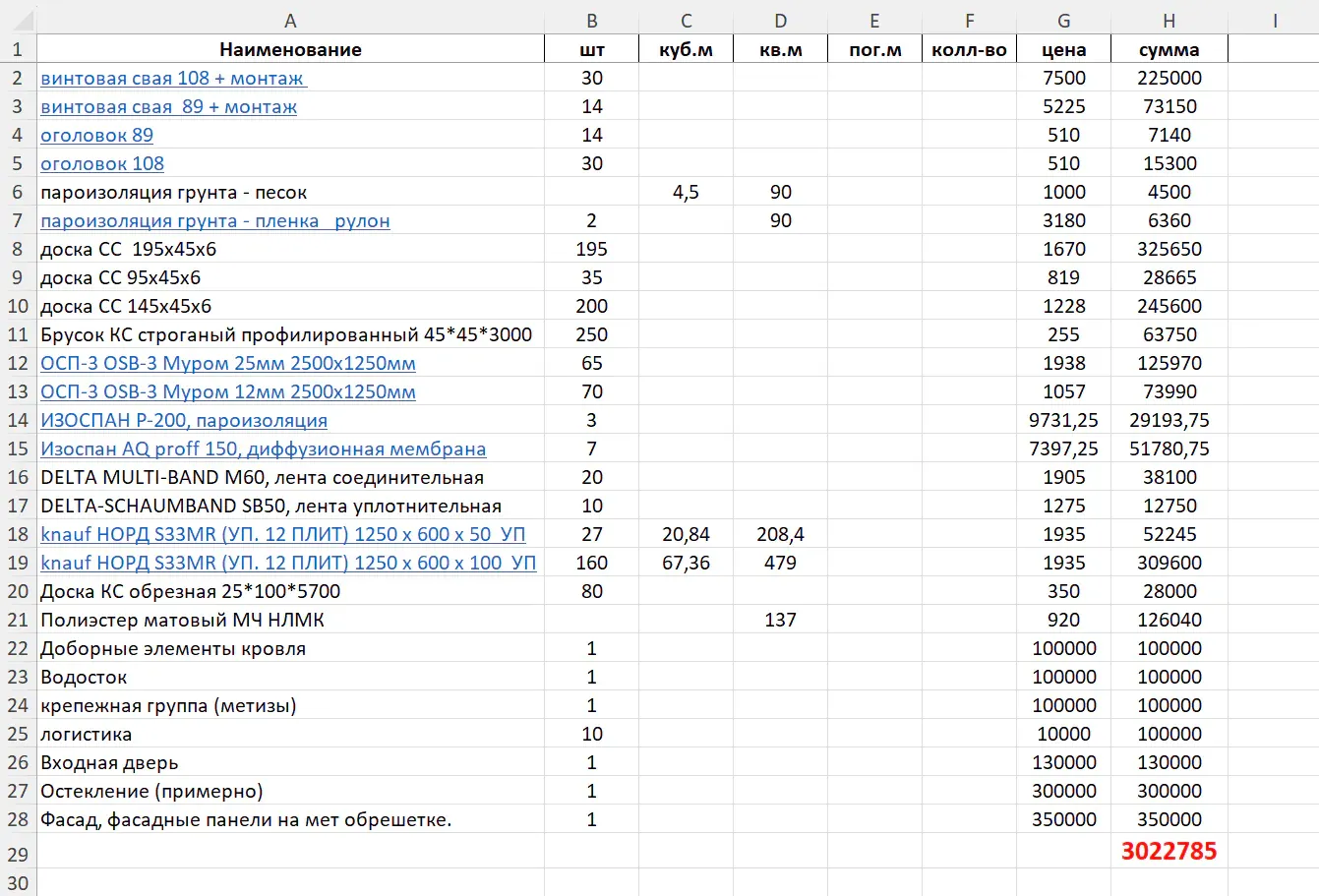Select the "Фасад, фасадные панели" cell

pos(290,820)
